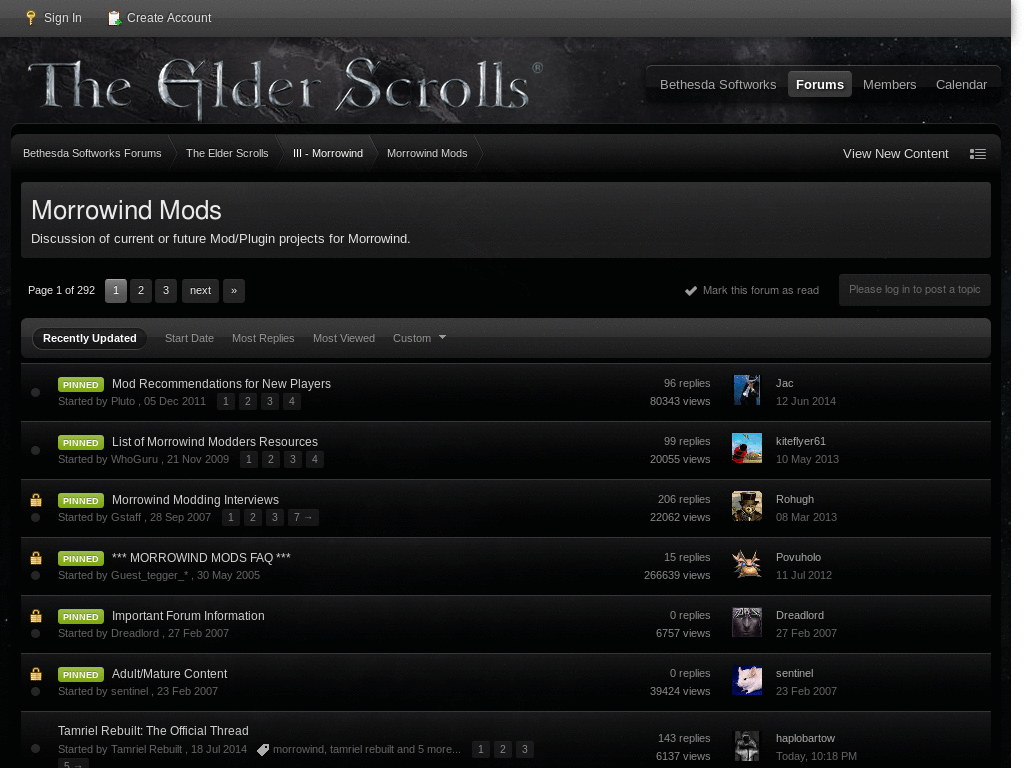This screenshot has height=768, width=1024.
Task: Open Morrowind Modding Interviews topic
Action: 195,500
